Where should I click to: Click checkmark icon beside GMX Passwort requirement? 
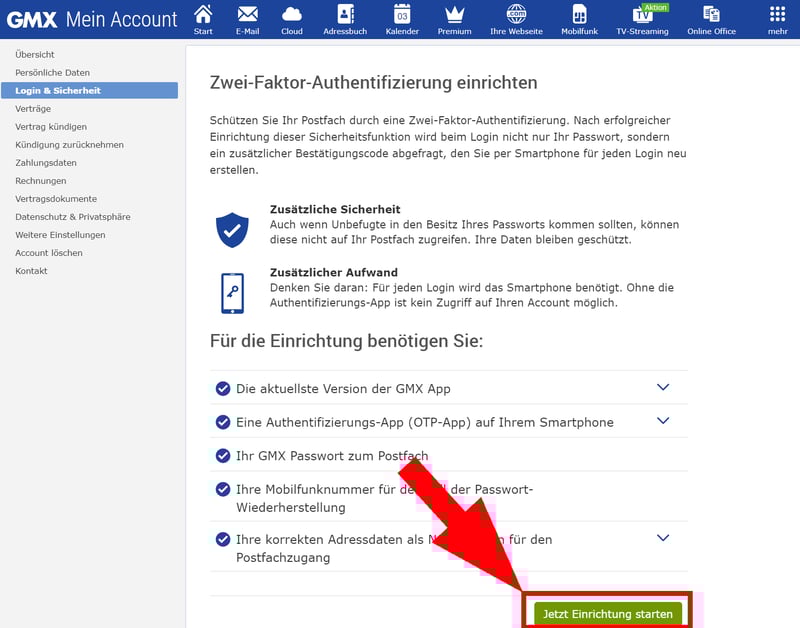pos(223,456)
